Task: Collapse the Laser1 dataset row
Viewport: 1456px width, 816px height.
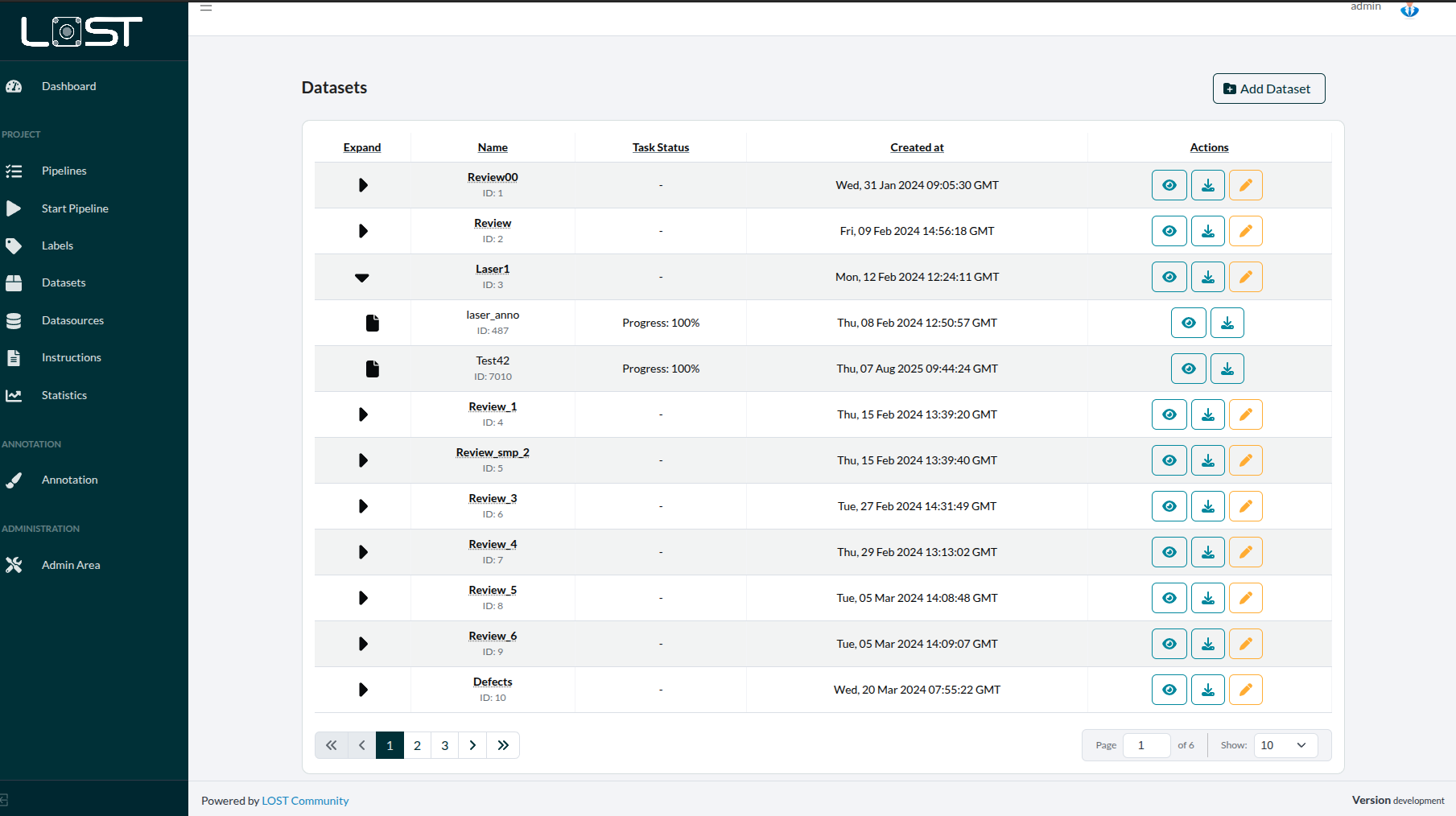Action: (362, 277)
